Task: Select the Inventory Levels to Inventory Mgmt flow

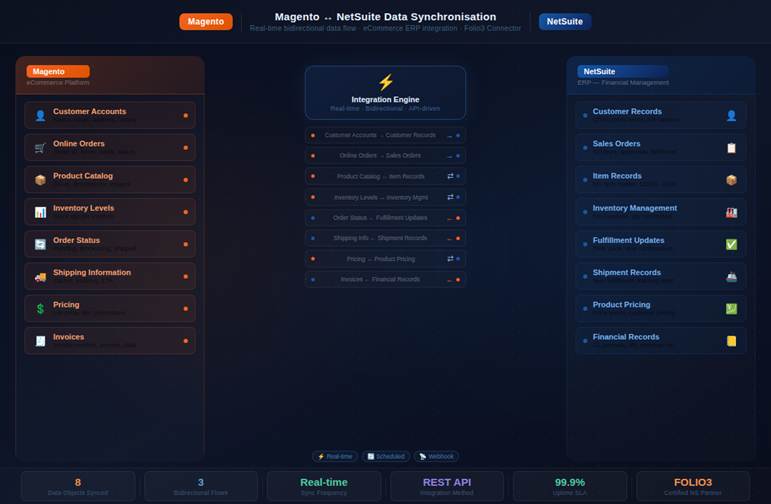Action: point(386,197)
